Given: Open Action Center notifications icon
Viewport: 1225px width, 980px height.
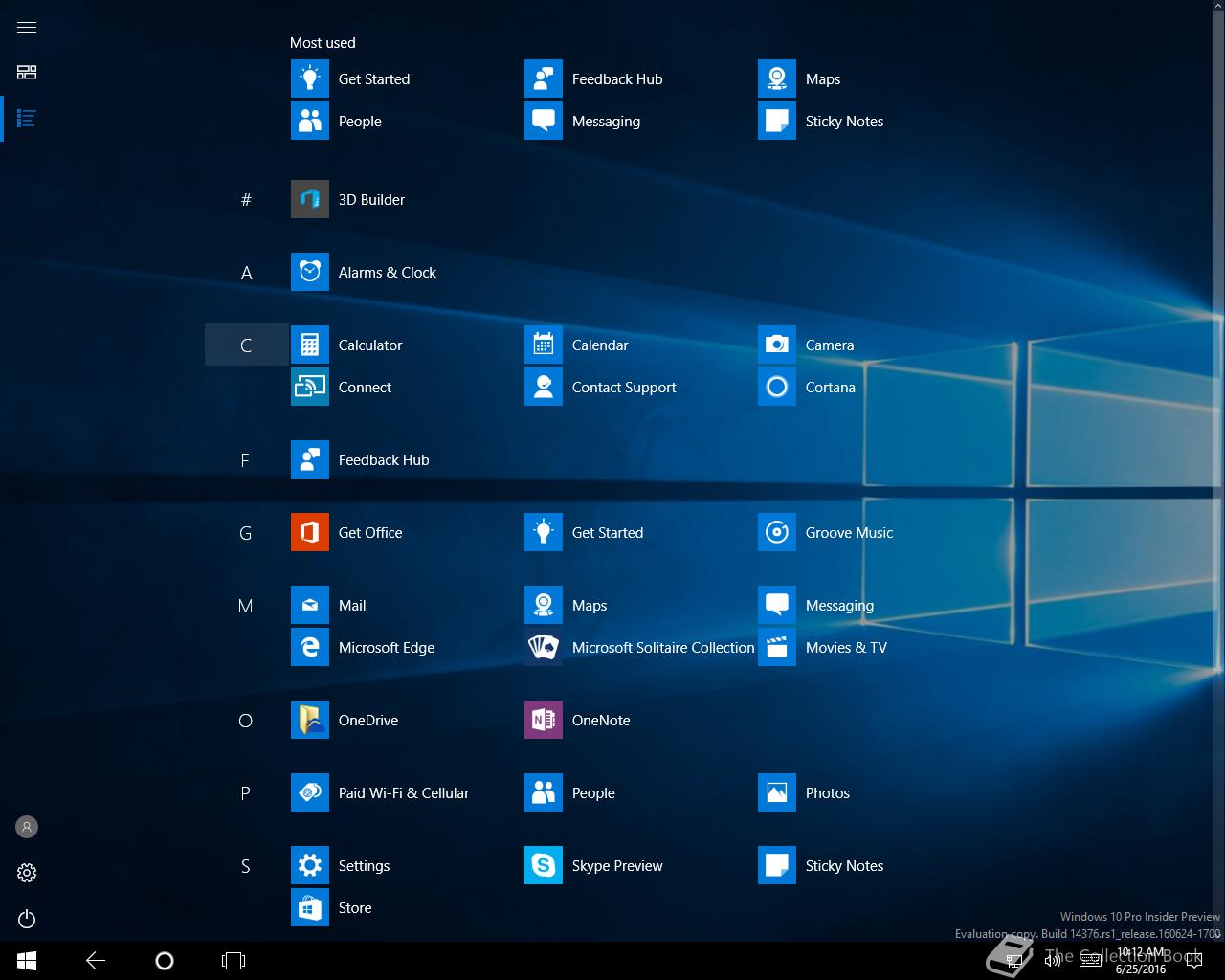Looking at the screenshot, I should point(1193,961).
